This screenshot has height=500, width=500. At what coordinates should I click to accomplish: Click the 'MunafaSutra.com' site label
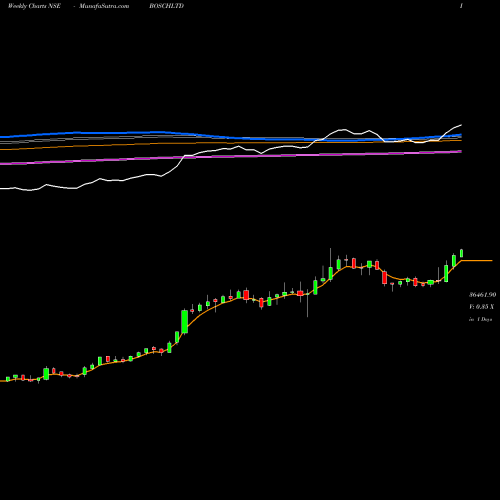[x=104, y=6]
